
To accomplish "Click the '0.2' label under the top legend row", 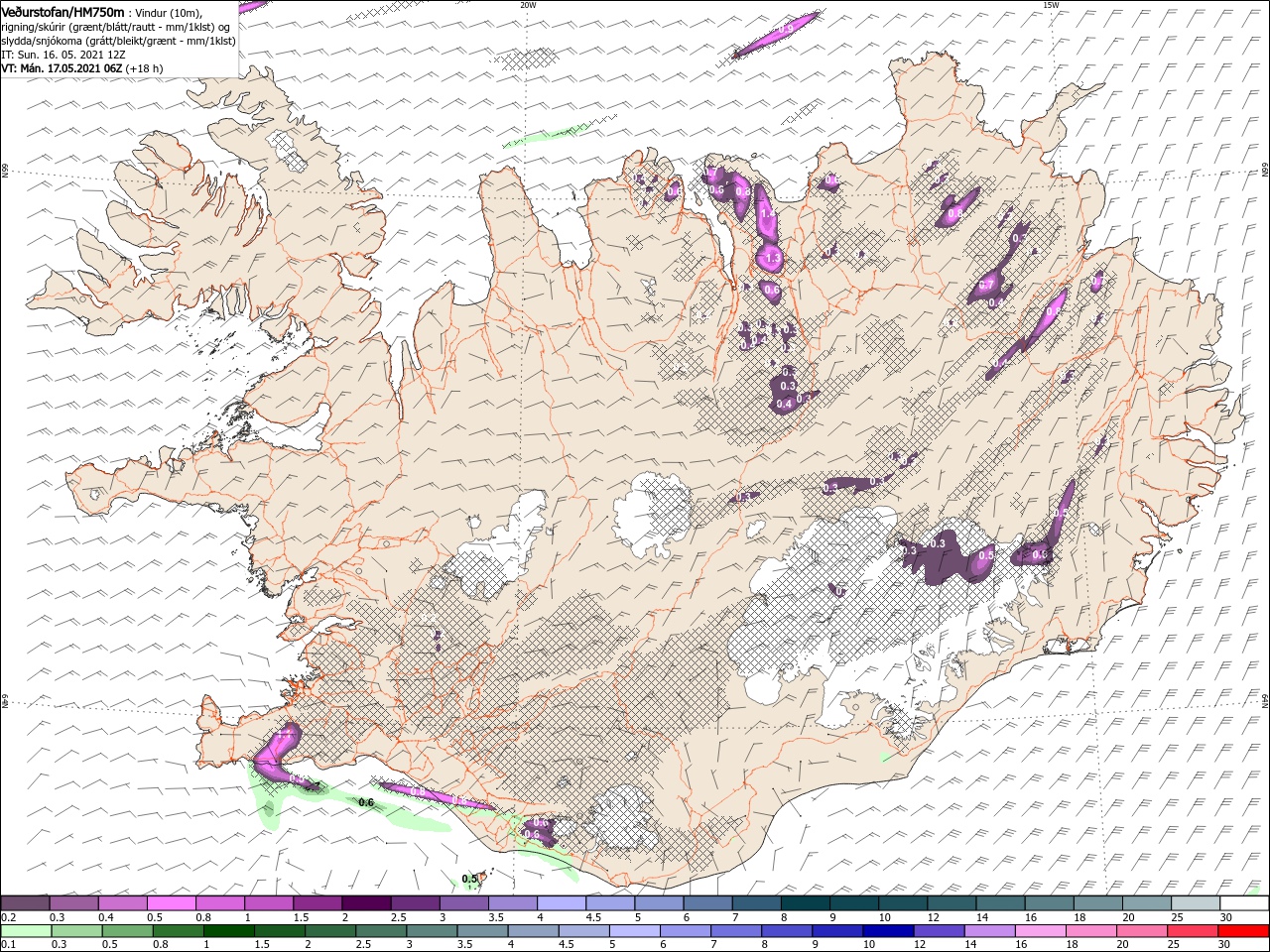I will tap(8, 917).
